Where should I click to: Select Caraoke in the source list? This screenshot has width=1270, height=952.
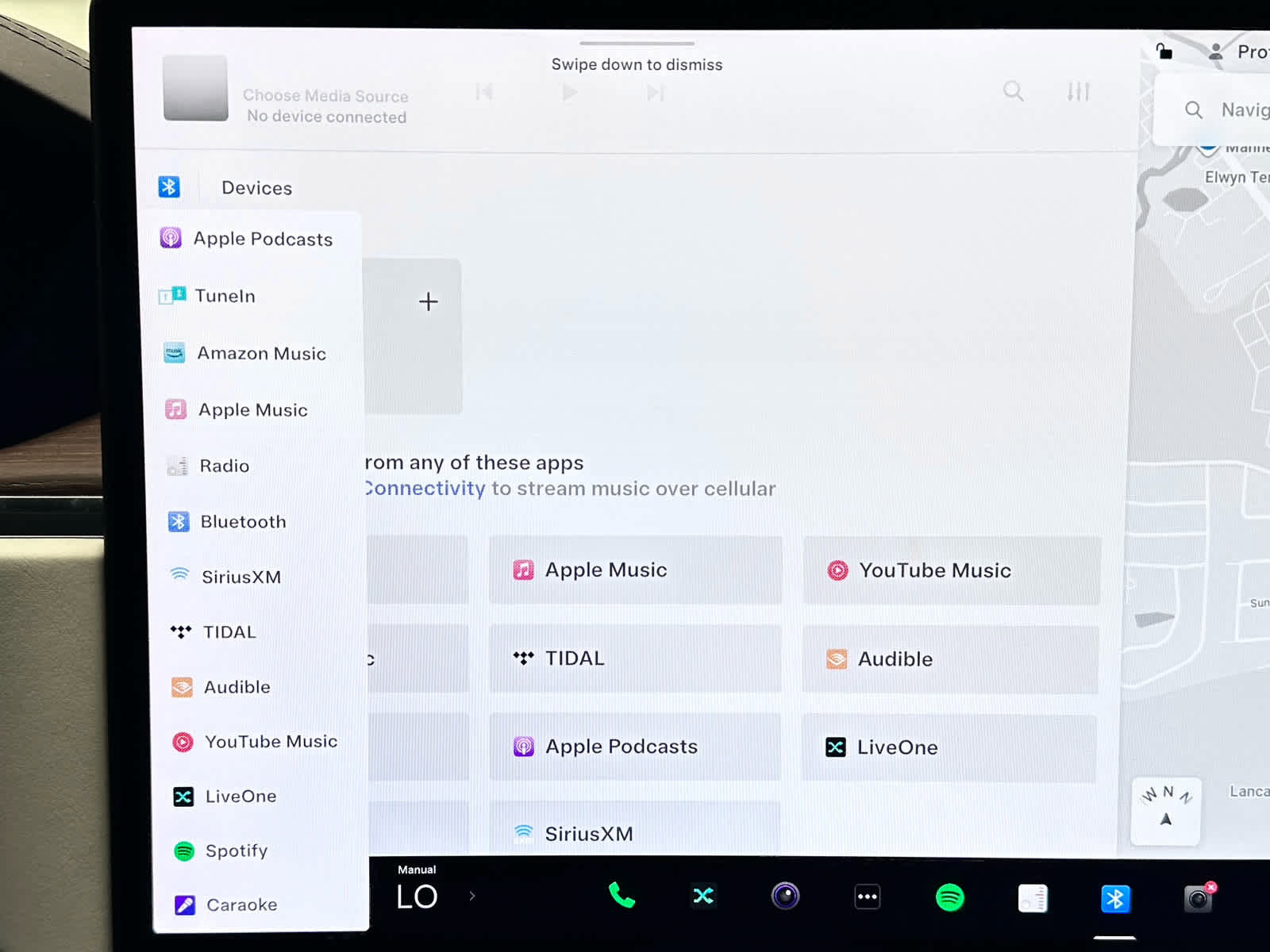point(241,904)
